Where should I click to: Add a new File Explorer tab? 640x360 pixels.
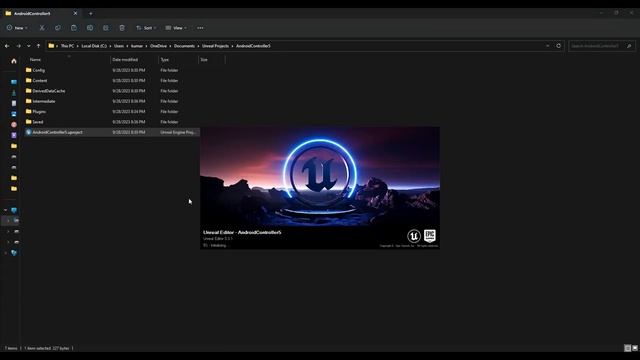click(91, 13)
